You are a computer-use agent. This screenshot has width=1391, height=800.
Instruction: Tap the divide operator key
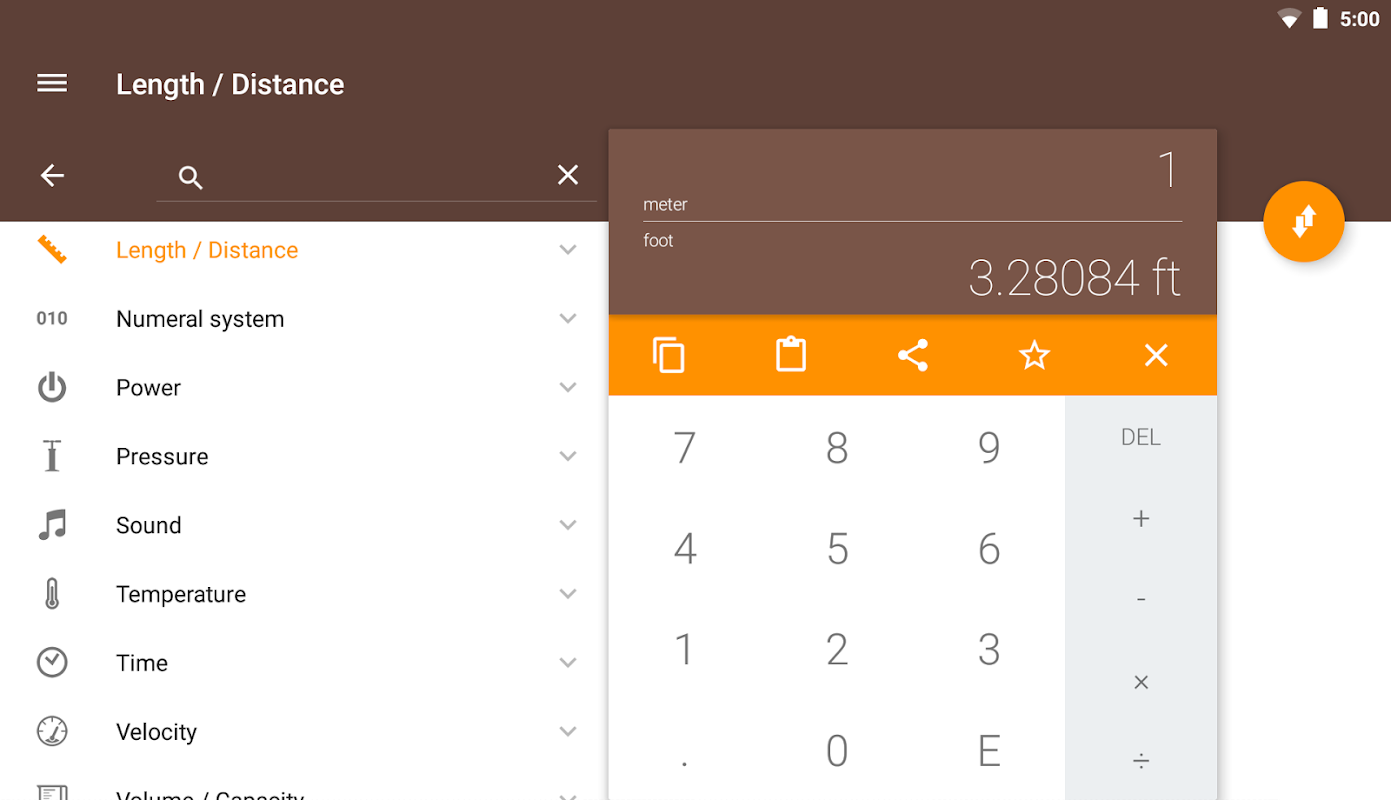coord(1141,762)
